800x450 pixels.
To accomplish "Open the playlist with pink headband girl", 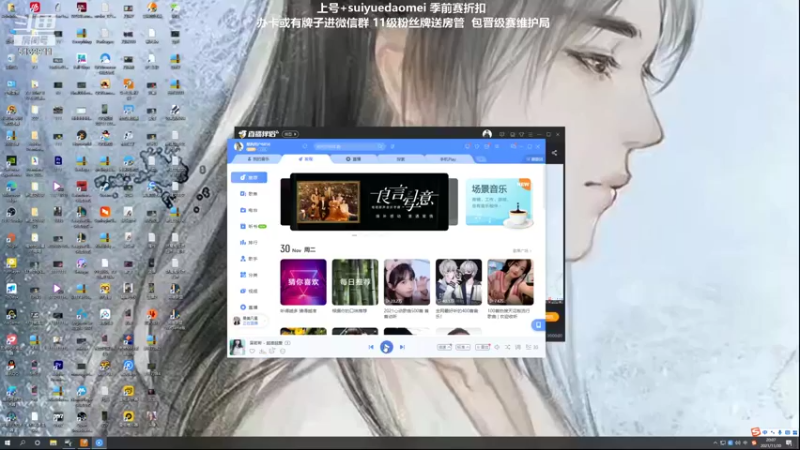I will [407, 282].
